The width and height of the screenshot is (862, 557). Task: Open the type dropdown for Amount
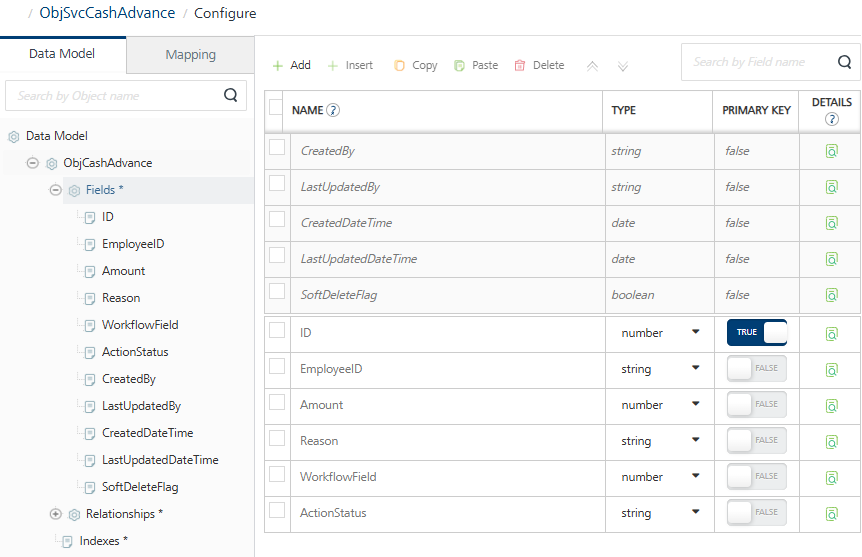tap(695, 405)
